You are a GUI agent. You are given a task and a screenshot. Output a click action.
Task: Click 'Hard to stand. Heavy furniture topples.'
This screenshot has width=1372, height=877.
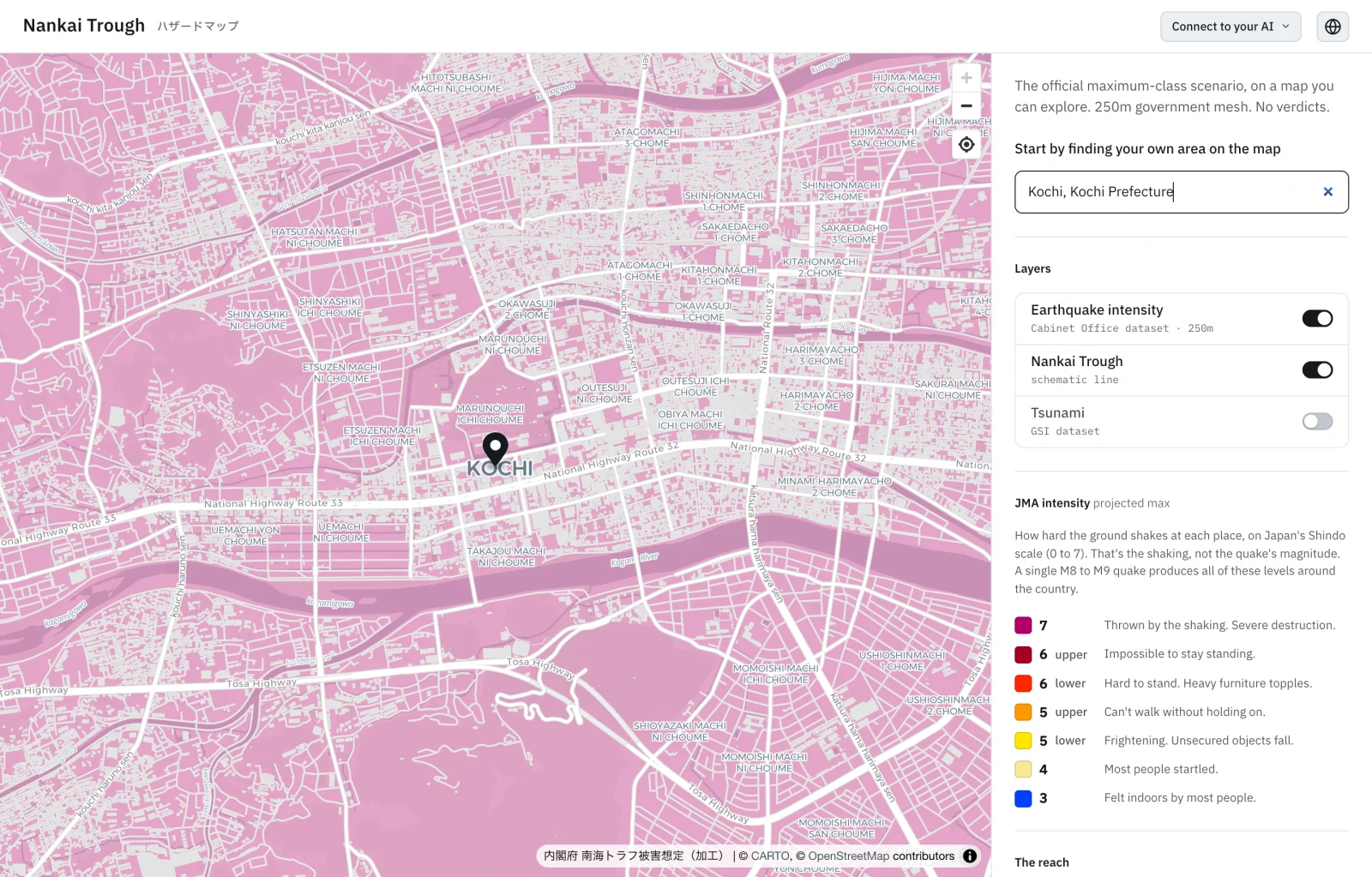click(x=1208, y=683)
